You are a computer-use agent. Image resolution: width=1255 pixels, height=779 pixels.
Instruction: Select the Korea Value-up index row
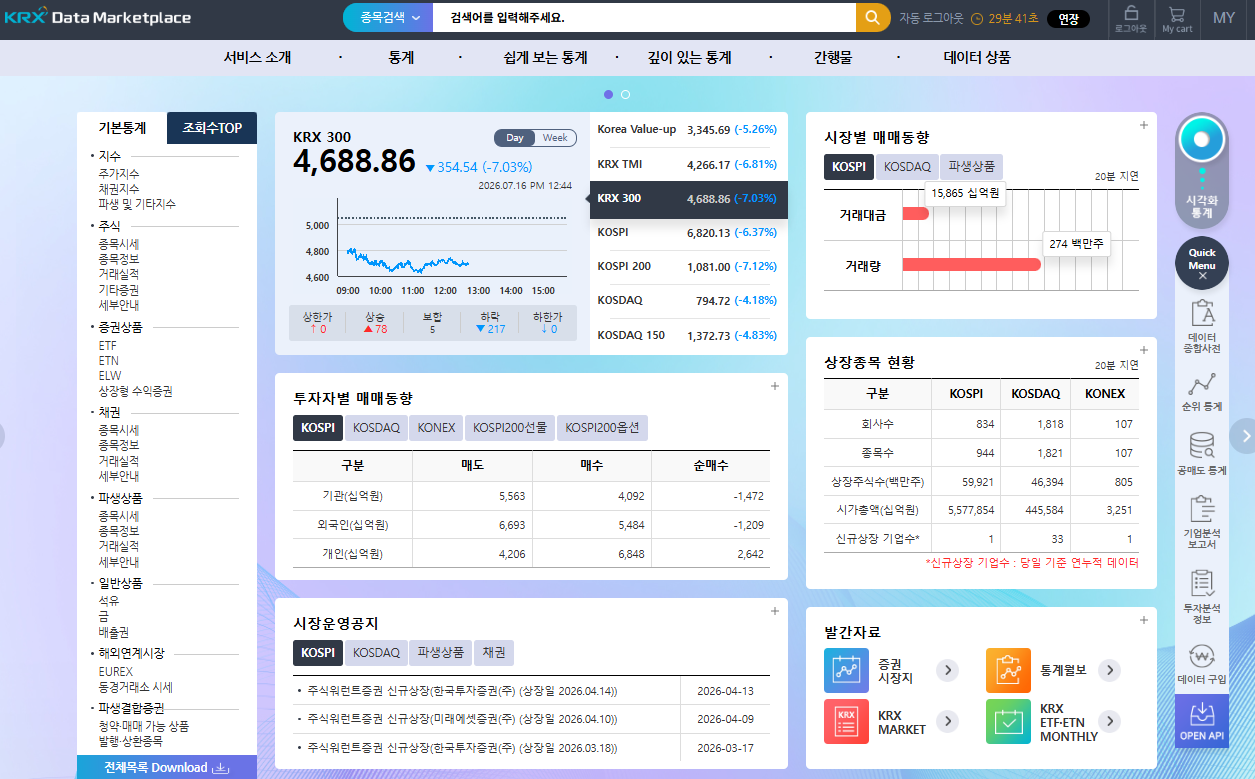click(x=688, y=129)
